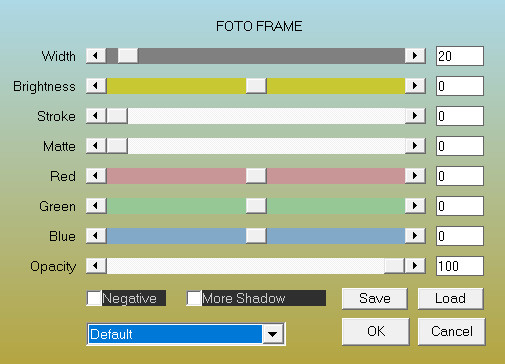Decrease Brightness with its left arrow
505x364 pixels.
(x=96, y=86)
